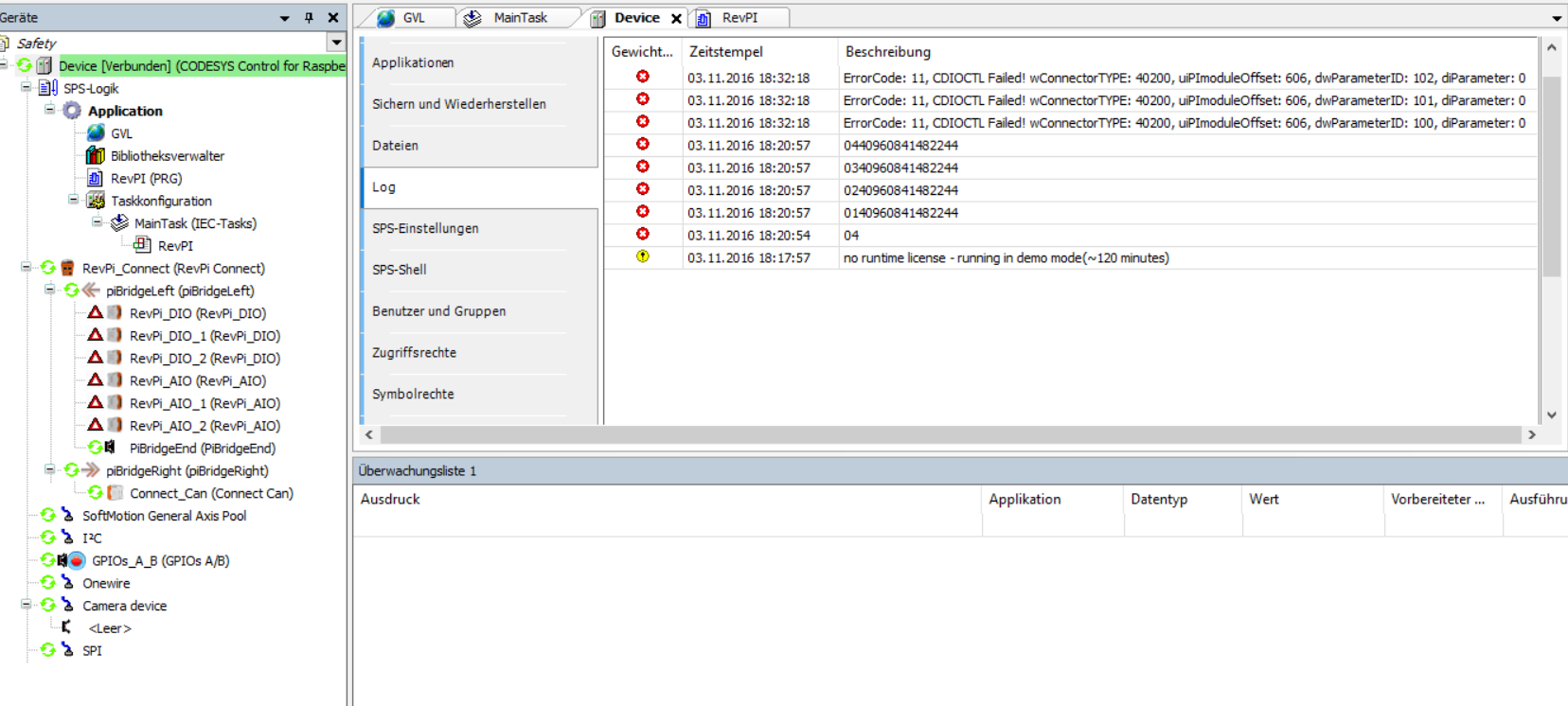Screen dimensions: 1568x706
Task: Collapse the Application tree node
Action: (x=50, y=110)
